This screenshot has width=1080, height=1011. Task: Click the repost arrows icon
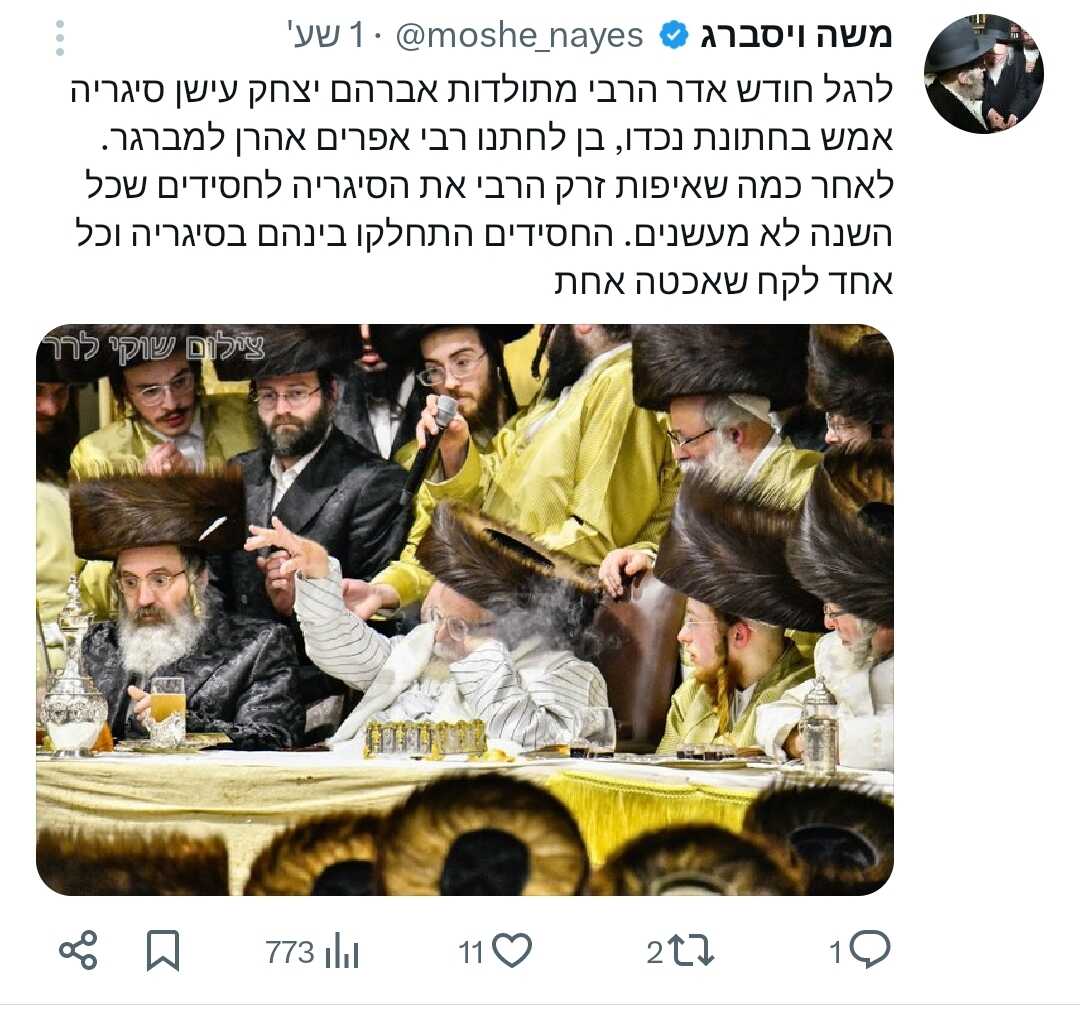point(691,951)
